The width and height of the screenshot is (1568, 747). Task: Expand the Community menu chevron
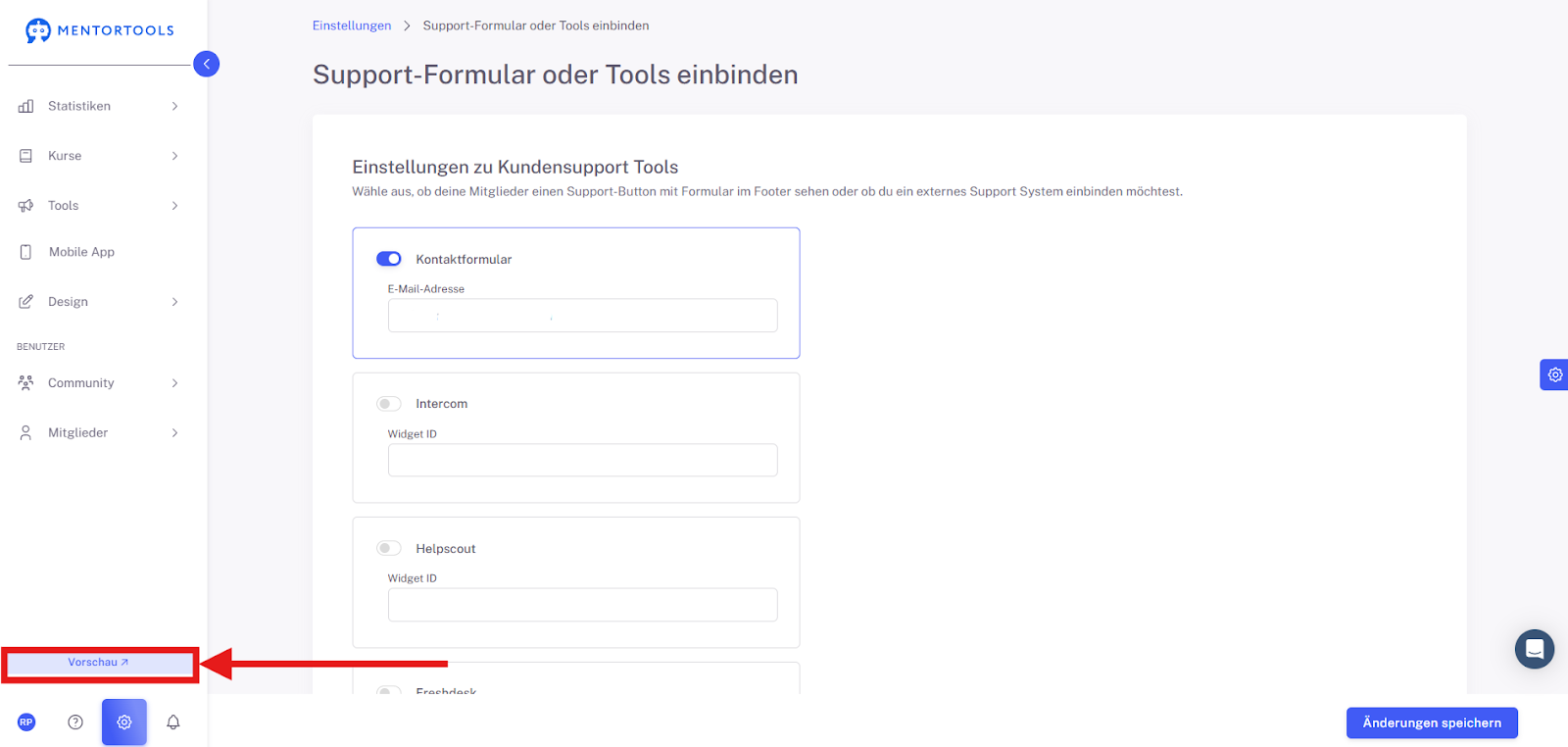point(175,383)
